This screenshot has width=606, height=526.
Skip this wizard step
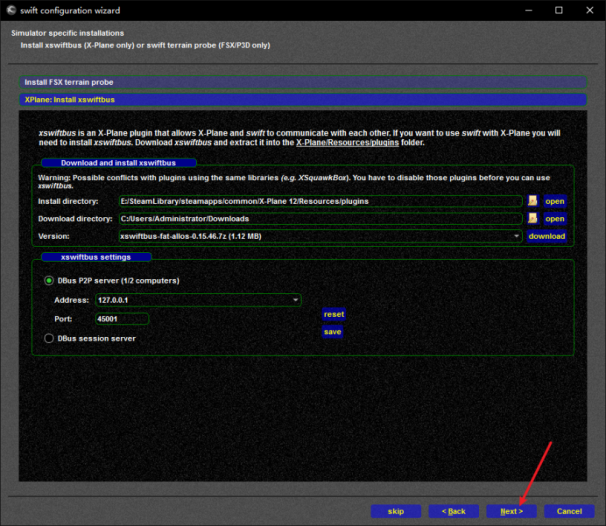click(396, 511)
